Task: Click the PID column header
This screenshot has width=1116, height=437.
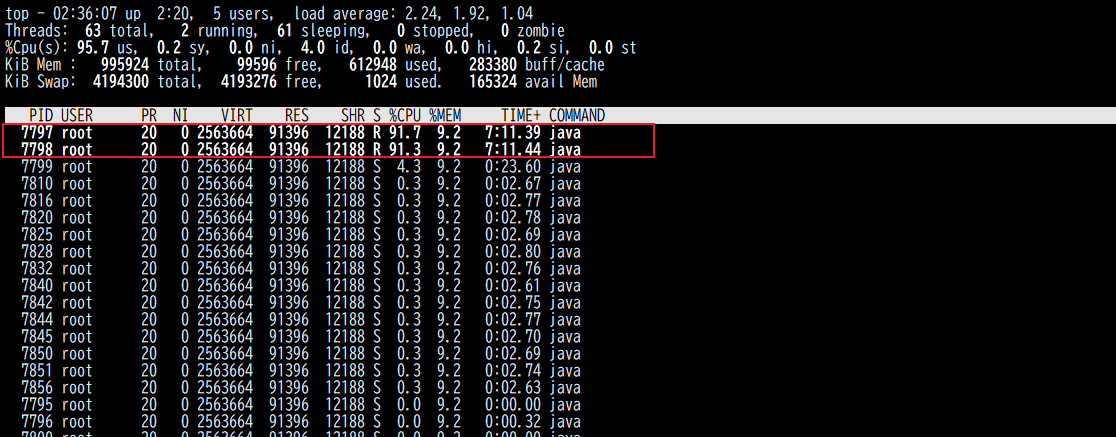Action: click(x=41, y=115)
